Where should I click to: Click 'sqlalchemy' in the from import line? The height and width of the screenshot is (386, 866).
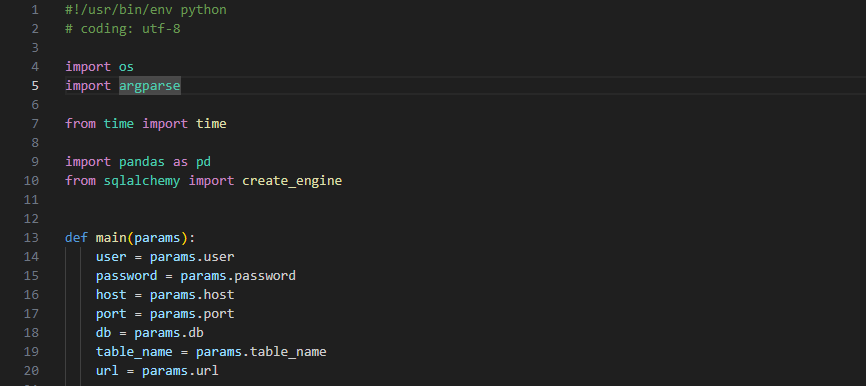[142, 181]
